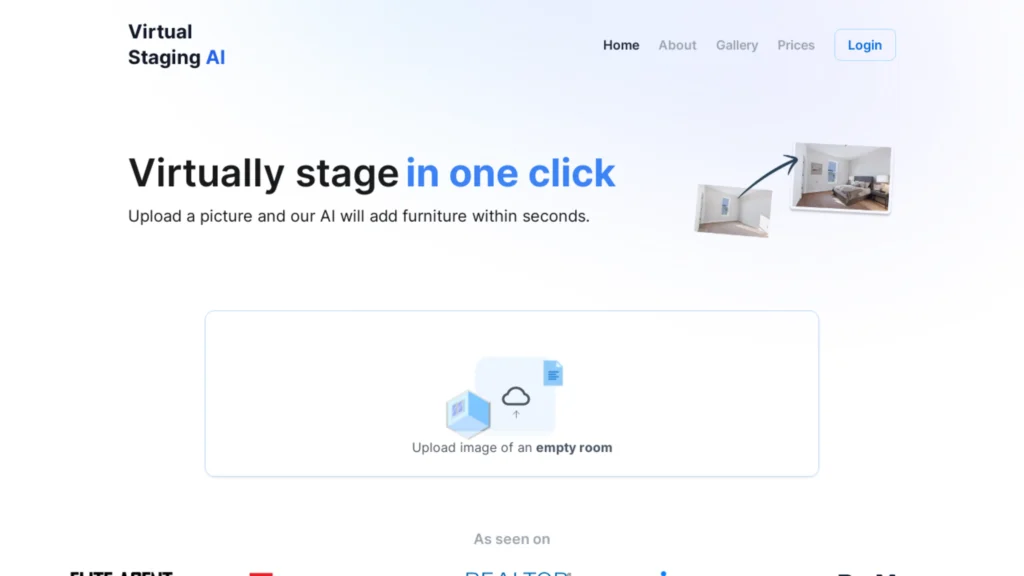The width and height of the screenshot is (1024, 576).
Task: Click the staged bedroom photo
Action: [x=841, y=177]
